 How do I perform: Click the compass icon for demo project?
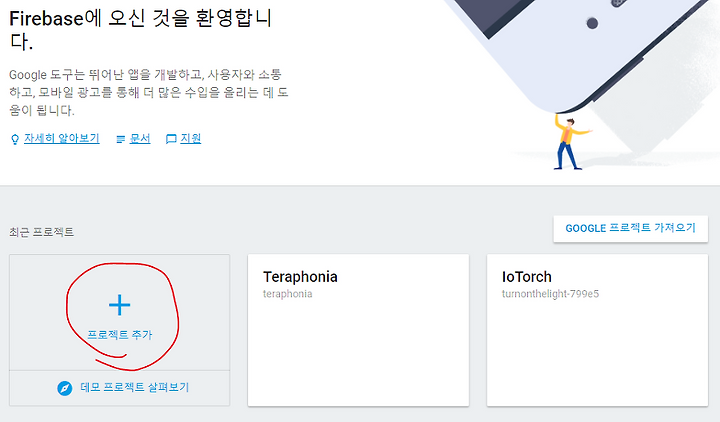tap(65, 388)
